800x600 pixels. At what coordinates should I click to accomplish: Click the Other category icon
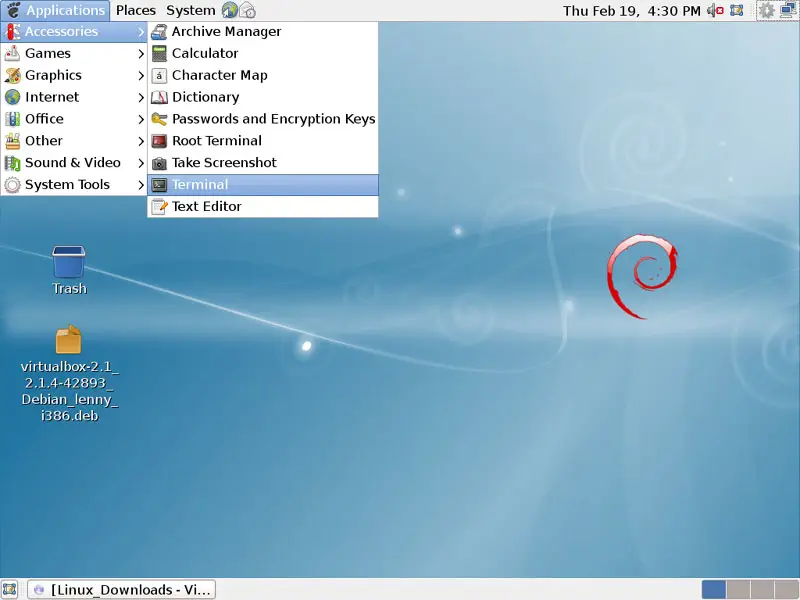coord(12,141)
